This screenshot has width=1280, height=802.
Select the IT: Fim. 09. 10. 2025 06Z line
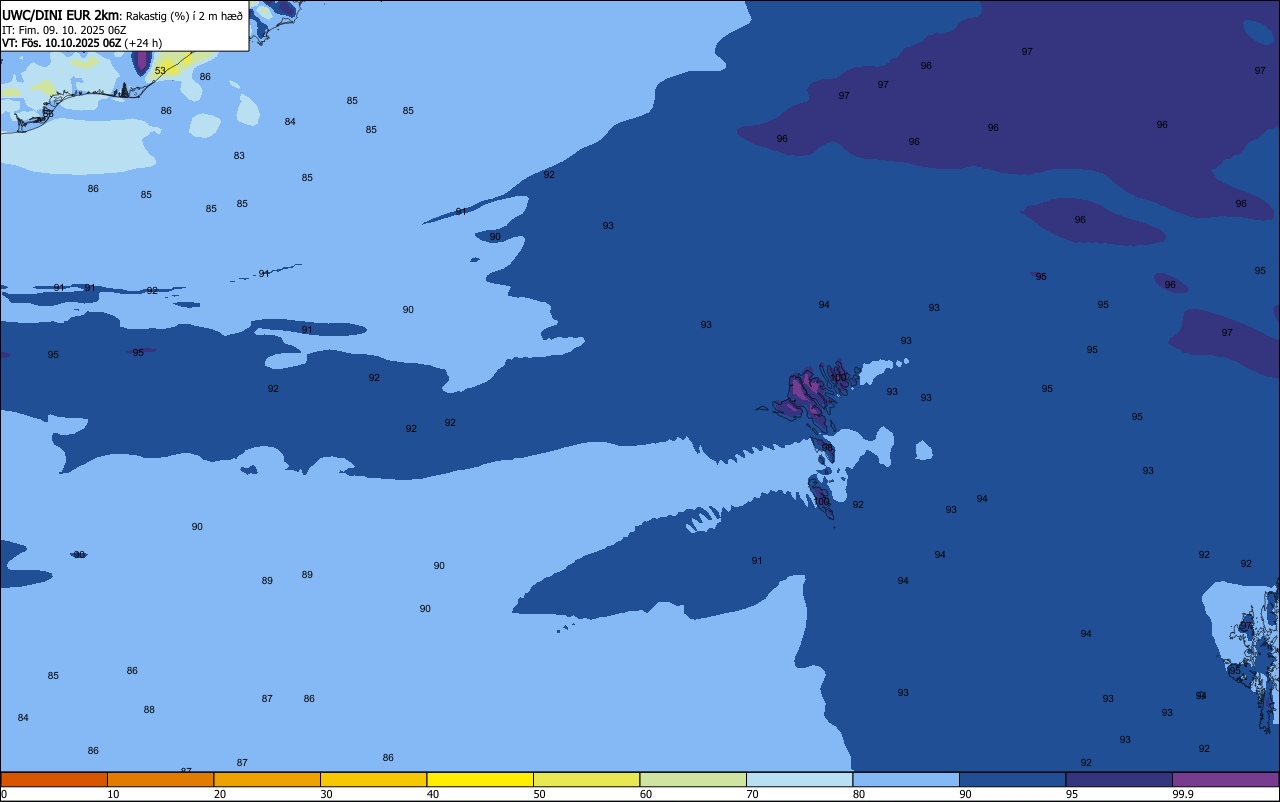pyautogui.click(x=64, y=29)
